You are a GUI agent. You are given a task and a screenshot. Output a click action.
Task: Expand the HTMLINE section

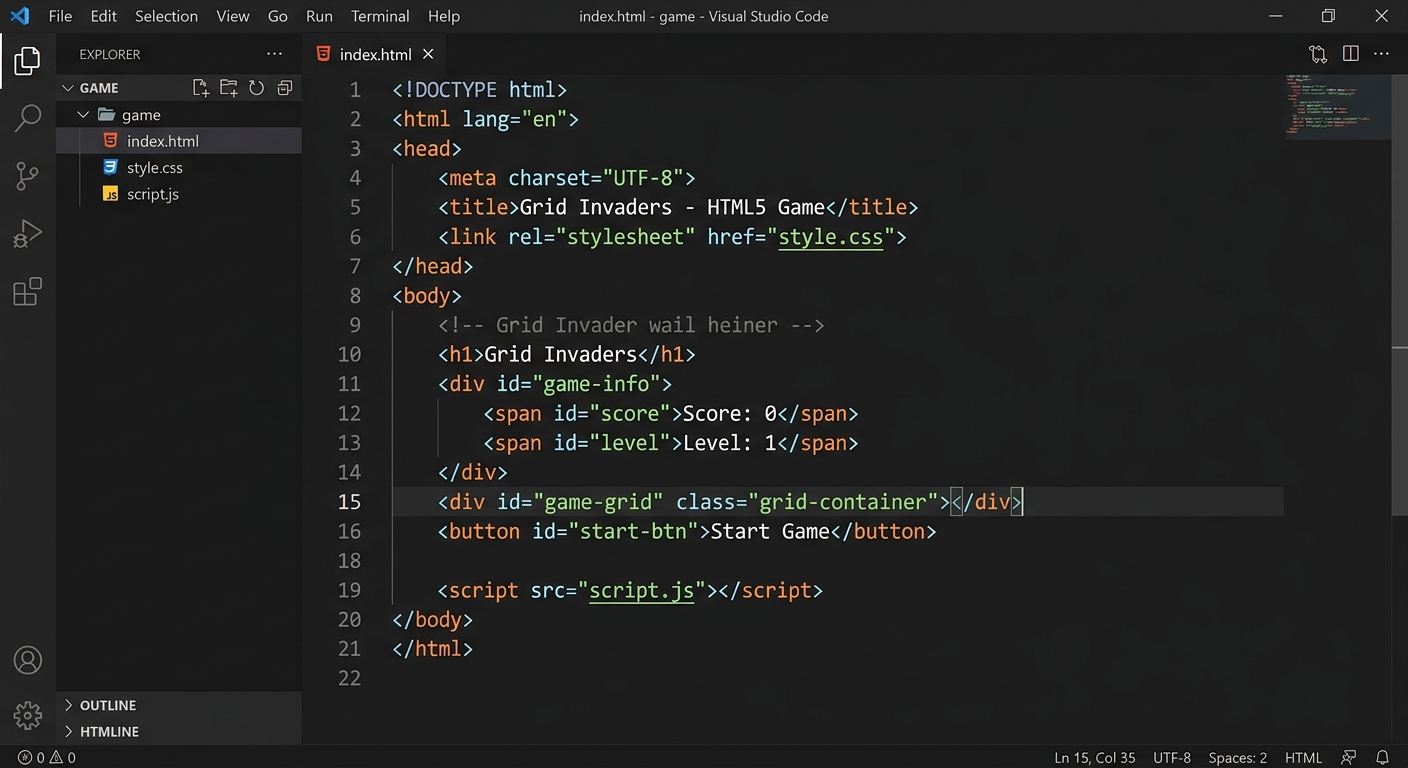coord(108,731)
